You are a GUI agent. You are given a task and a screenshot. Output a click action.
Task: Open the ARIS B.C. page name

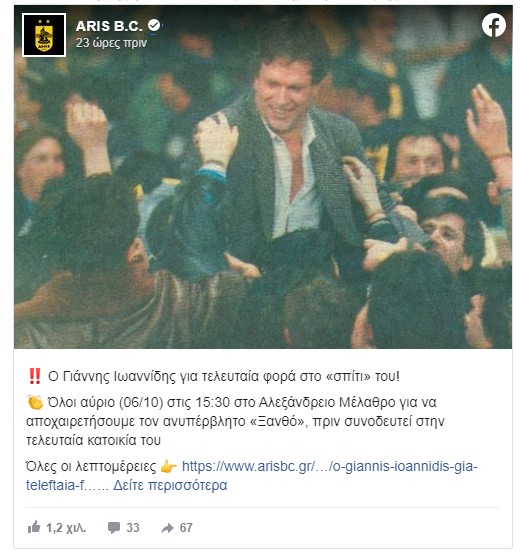[109, 26]
